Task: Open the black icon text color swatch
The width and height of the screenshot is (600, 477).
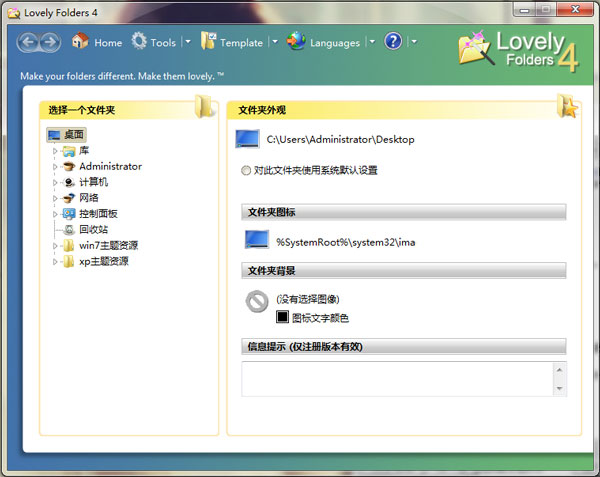Action: tap(282, 317)
